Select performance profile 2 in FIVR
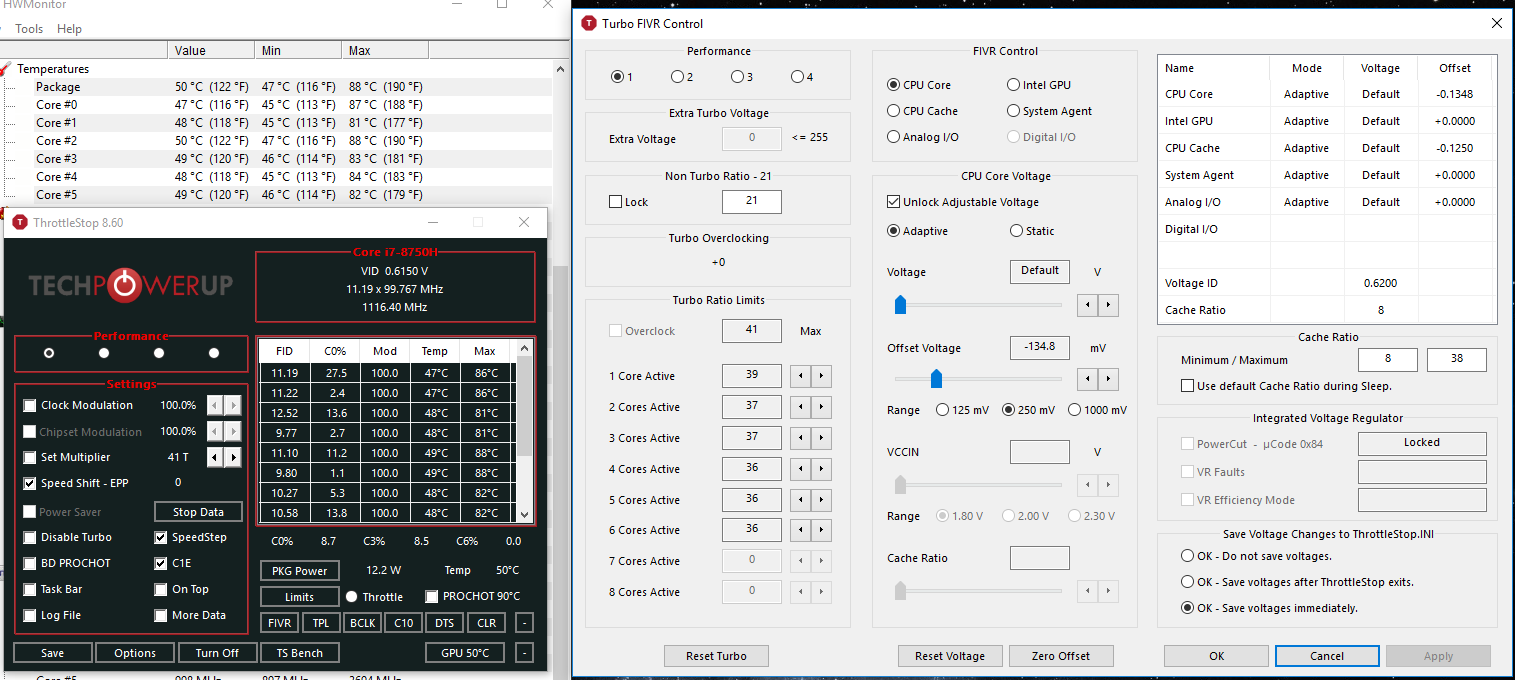 (x=677, y=77)
